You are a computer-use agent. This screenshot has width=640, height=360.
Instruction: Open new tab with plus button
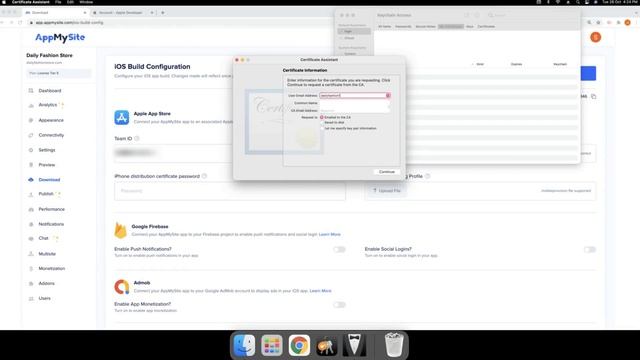162,13
